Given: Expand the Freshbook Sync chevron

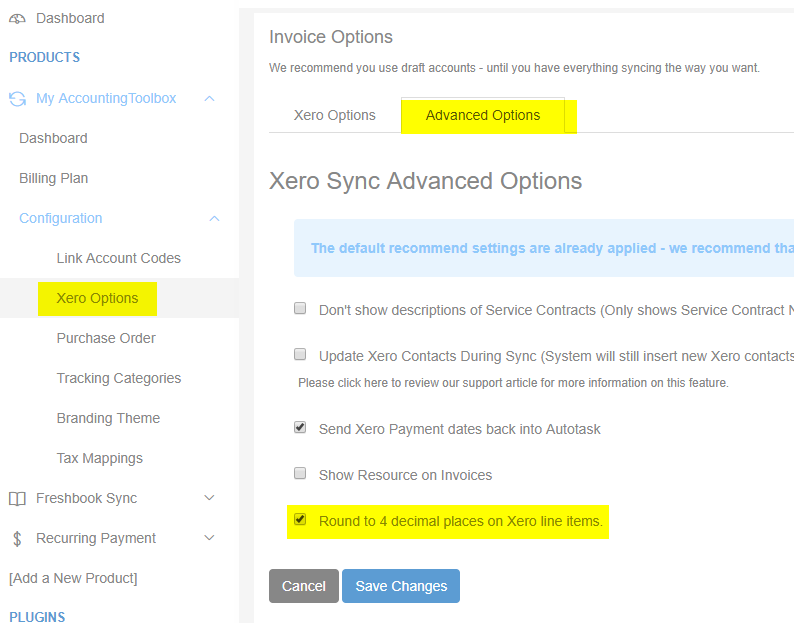Looking at the screenshot, I should 210,498.
